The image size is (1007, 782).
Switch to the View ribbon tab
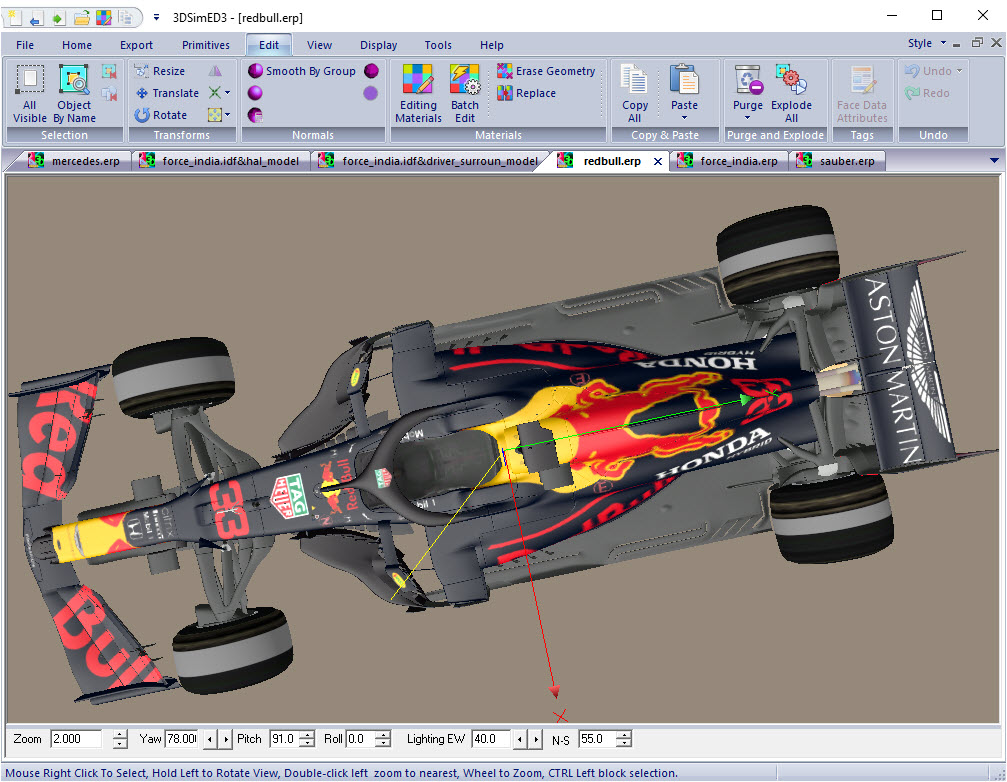coord(319,45)
